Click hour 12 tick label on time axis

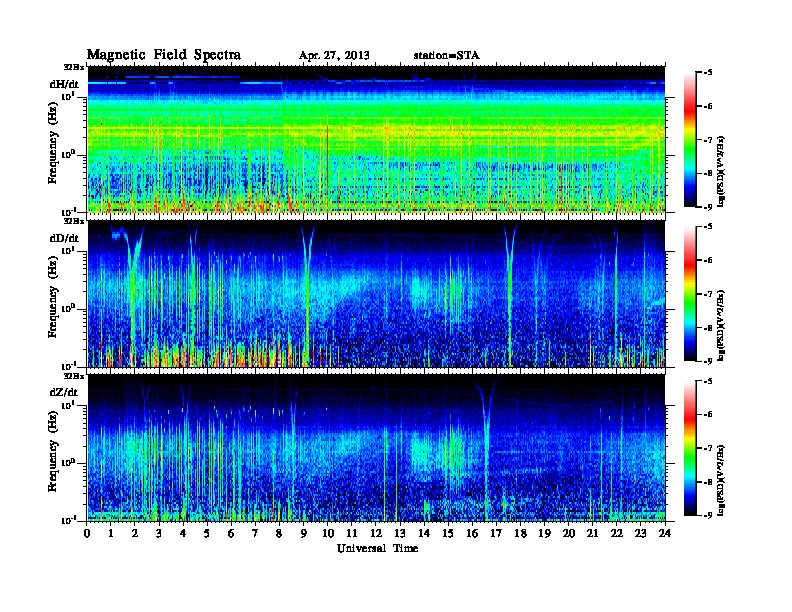(376, 533)
